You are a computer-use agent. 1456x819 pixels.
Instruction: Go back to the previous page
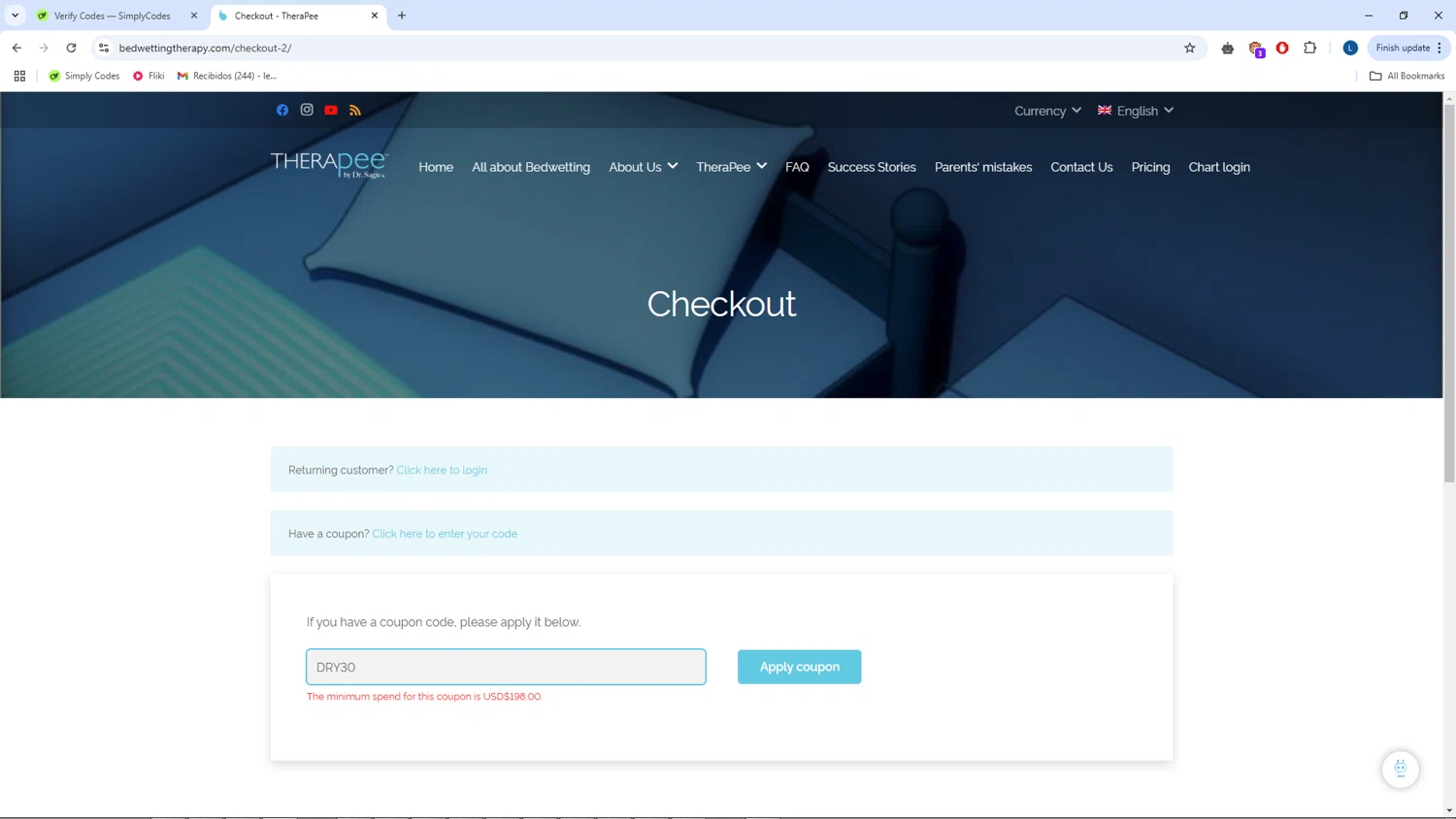[x=17, y=48]
